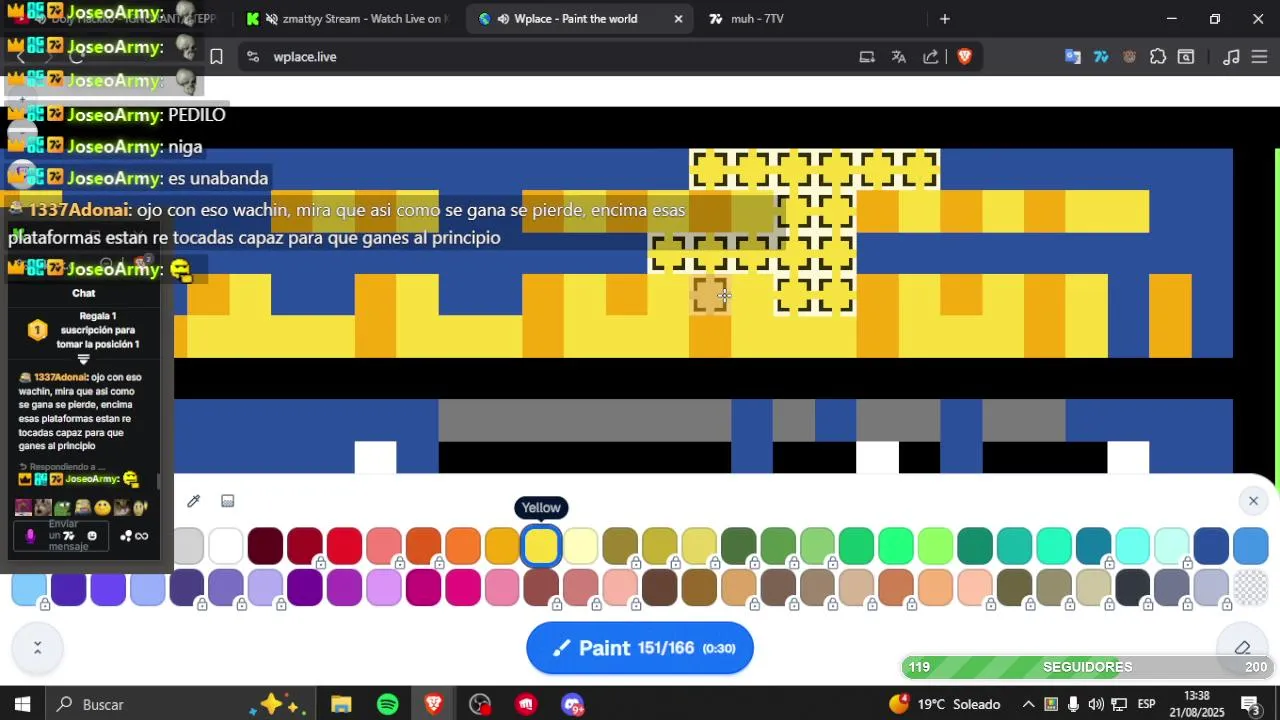The height and width of the screenshot is (720, 1280).
Task: Open the weather widget 19°C Soleado
Action: pos(945,704)
